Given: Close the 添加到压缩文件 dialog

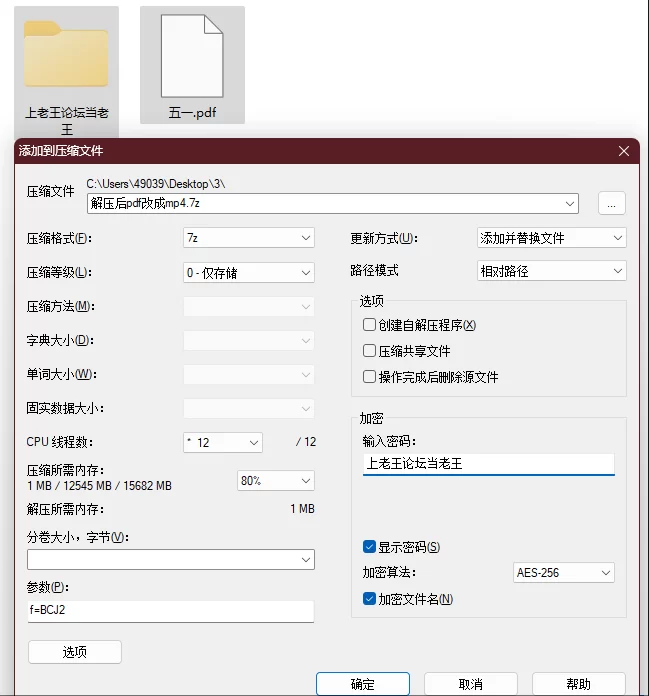Looking at the screenshot, I should click(x=624, y=151).
